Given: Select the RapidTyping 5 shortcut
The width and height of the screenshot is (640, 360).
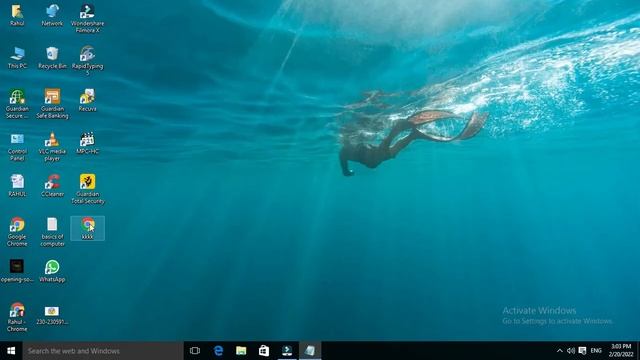Looking at the screenshot, I should 87,61.
